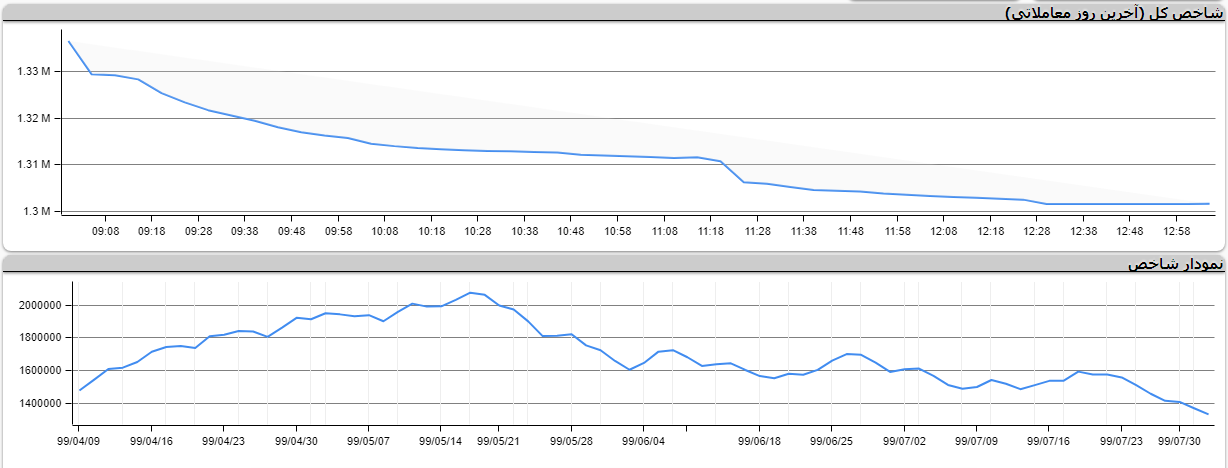Click the 99/07/02 date label
1228x468 pixels.
click(904, 439)
